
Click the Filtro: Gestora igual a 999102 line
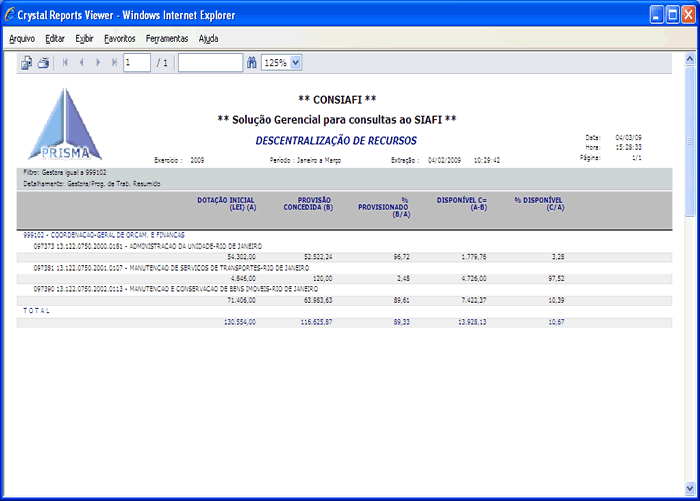(65, 172)
